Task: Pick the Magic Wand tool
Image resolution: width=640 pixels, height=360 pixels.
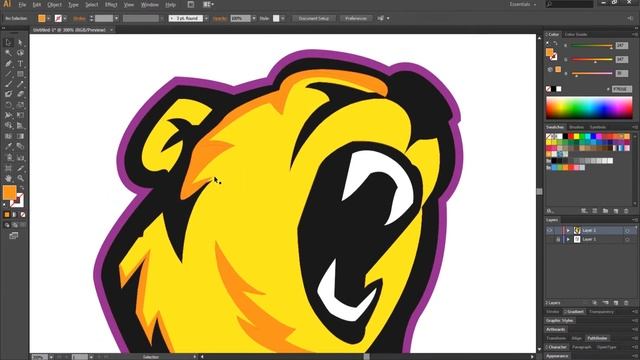Action: pyautogui.click(x=8, y=53)
